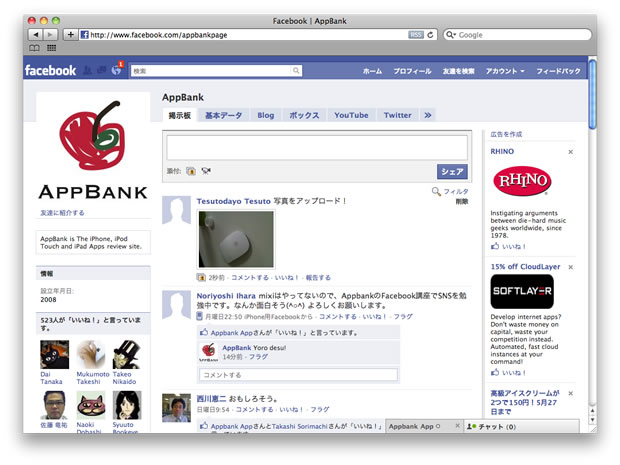Image resolution: width=620 pixels, height=465 pixels.
Task: Open the 15% off CloudLayer ad title
Action: point(525,267)
